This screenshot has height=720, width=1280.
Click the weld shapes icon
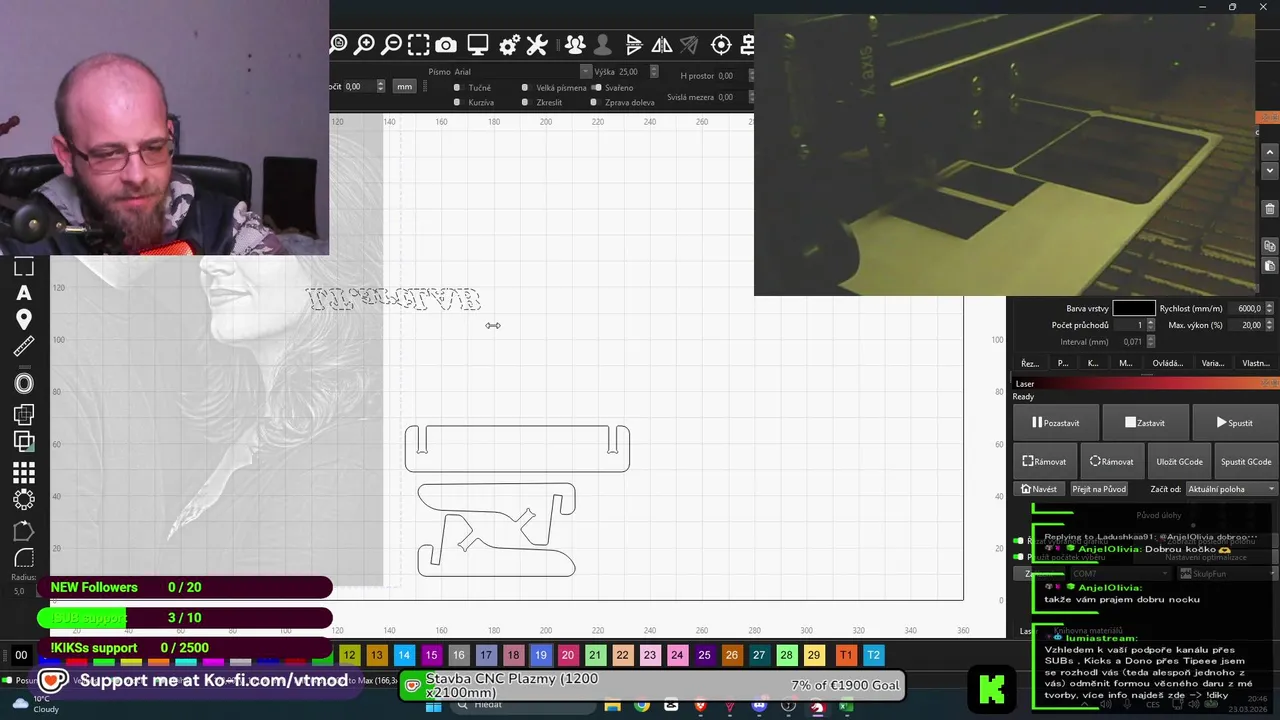click(x=24, y=415)
